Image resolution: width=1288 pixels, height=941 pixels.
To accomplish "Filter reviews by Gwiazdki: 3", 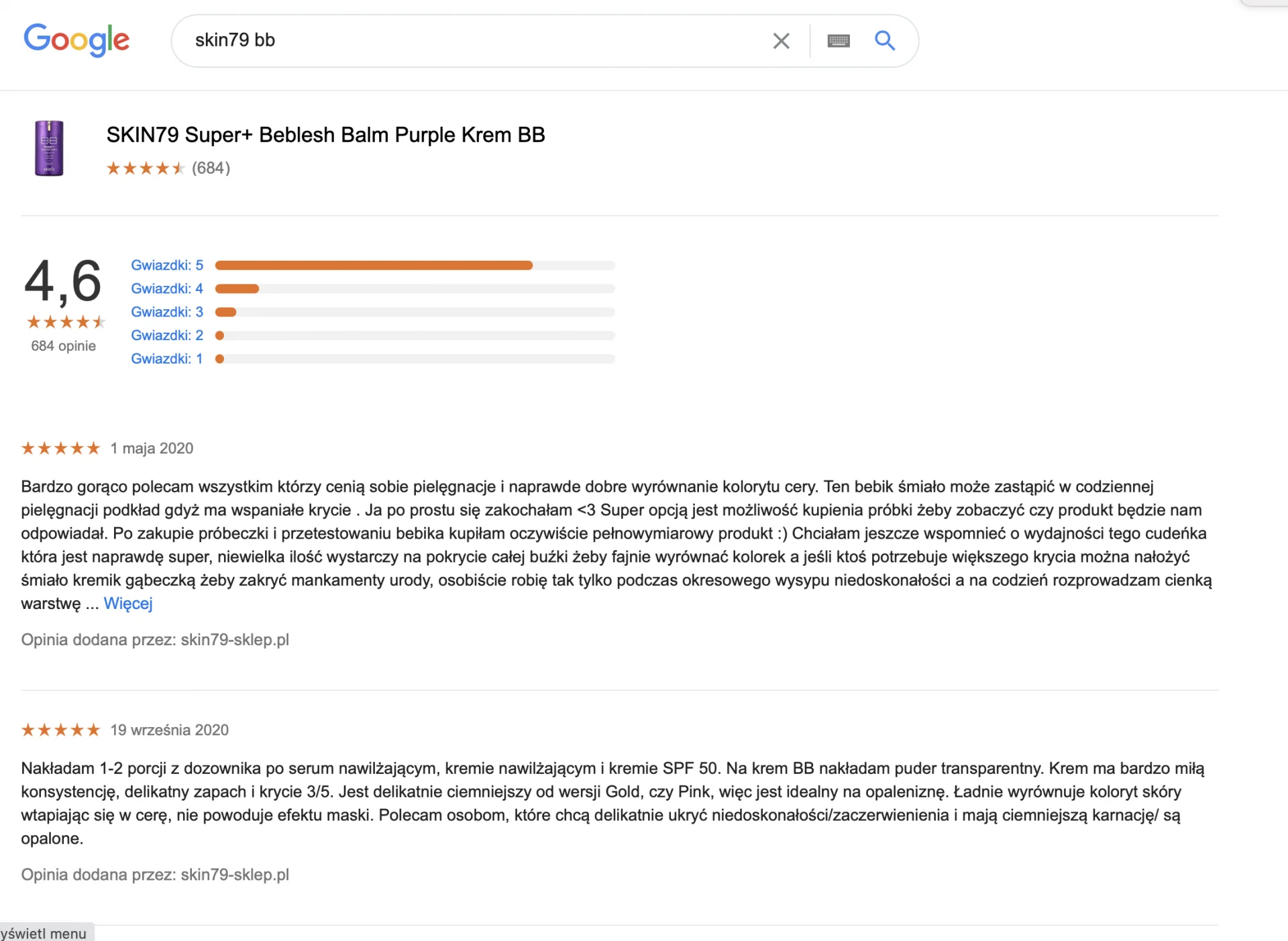I will pos(167,313).
